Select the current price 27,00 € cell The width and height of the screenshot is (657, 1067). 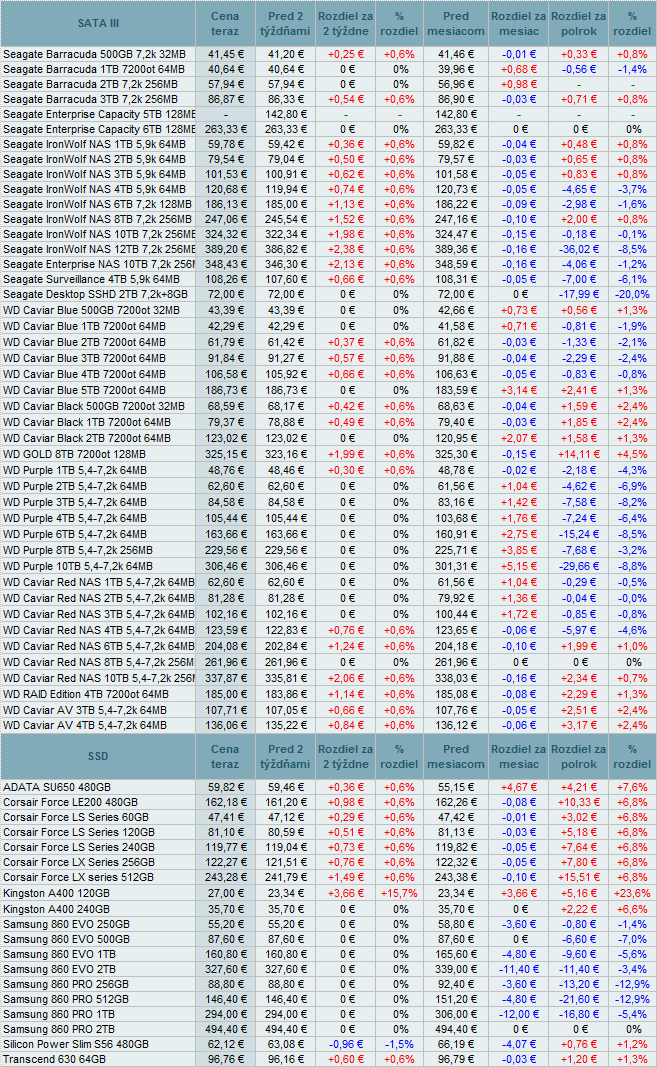(225, 893)
